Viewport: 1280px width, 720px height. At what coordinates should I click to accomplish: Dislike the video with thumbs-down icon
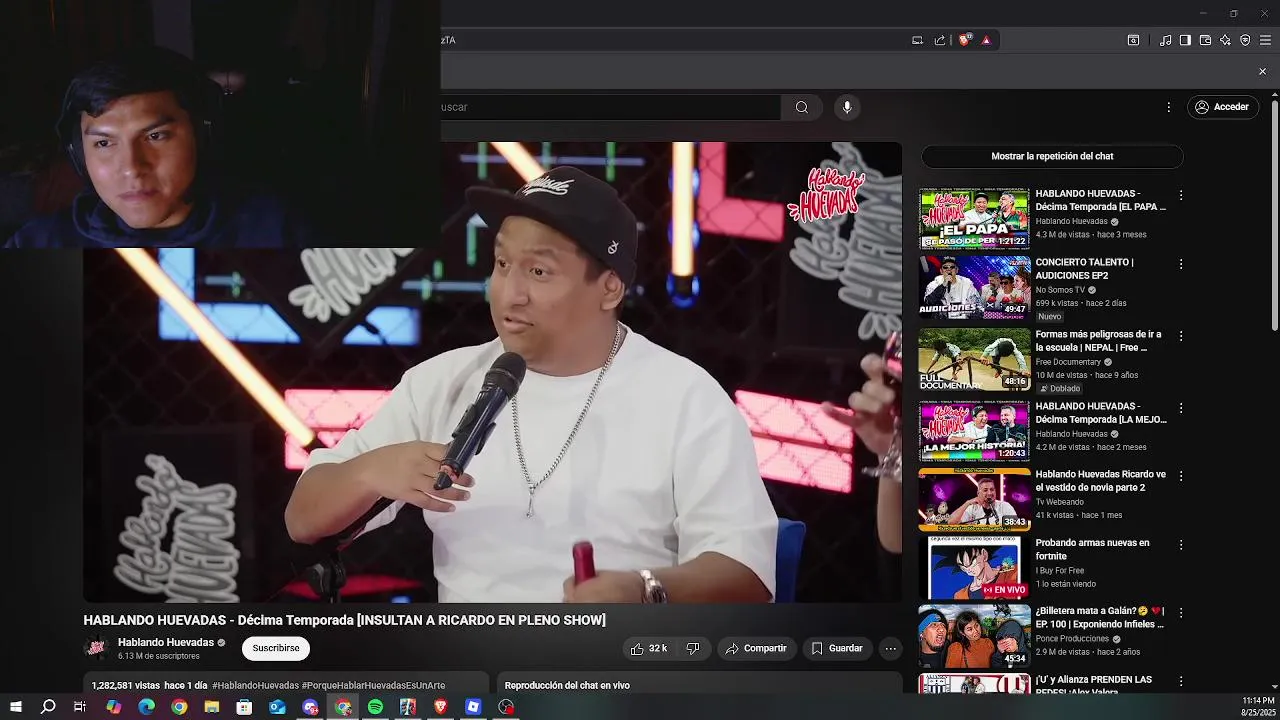[x=692, y=648]
